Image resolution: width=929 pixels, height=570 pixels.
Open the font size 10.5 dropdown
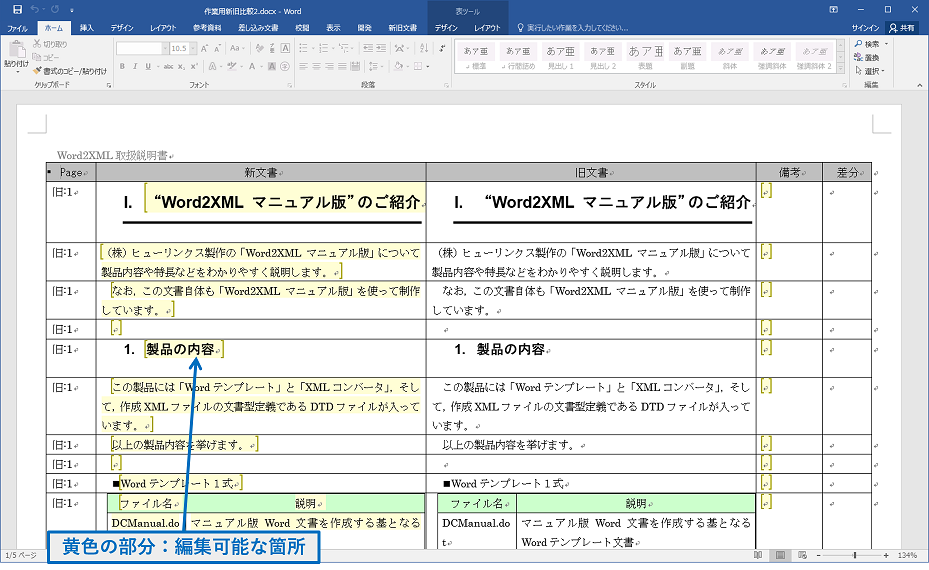click(193, 49)
